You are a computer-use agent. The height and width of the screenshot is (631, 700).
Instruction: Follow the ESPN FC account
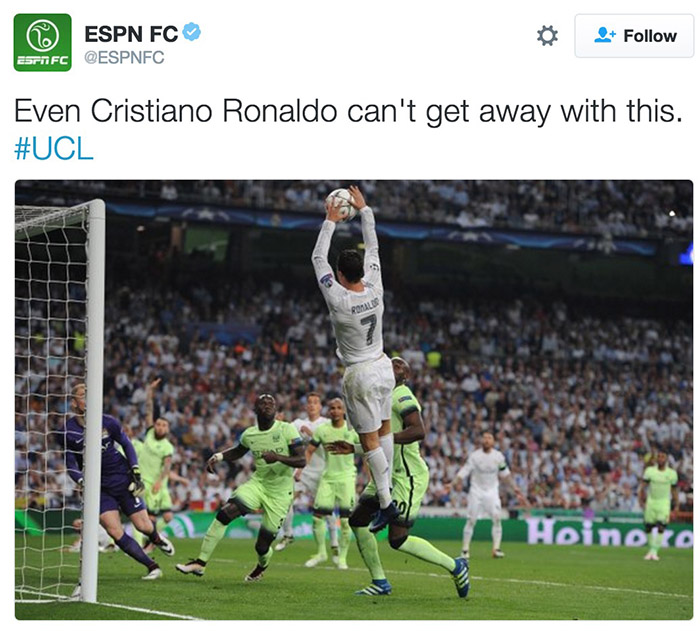click(634, 36)
